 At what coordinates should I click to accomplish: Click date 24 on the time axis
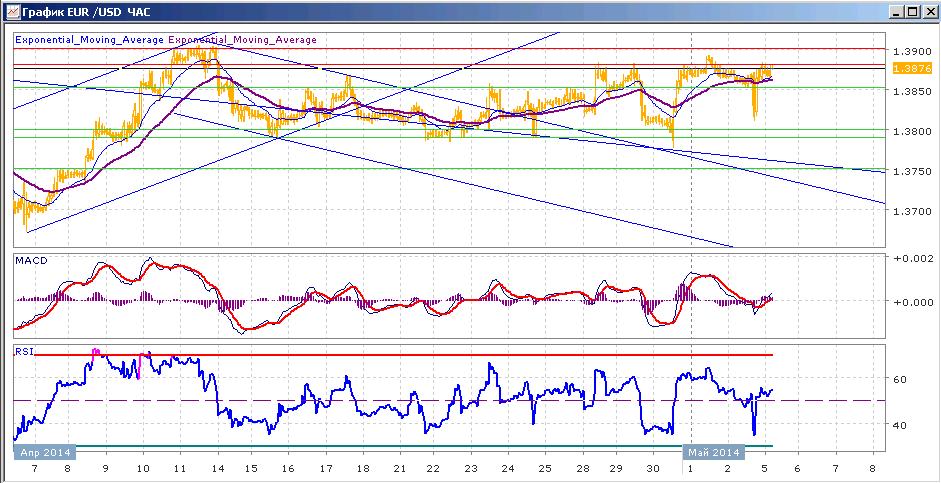[508, 467]
